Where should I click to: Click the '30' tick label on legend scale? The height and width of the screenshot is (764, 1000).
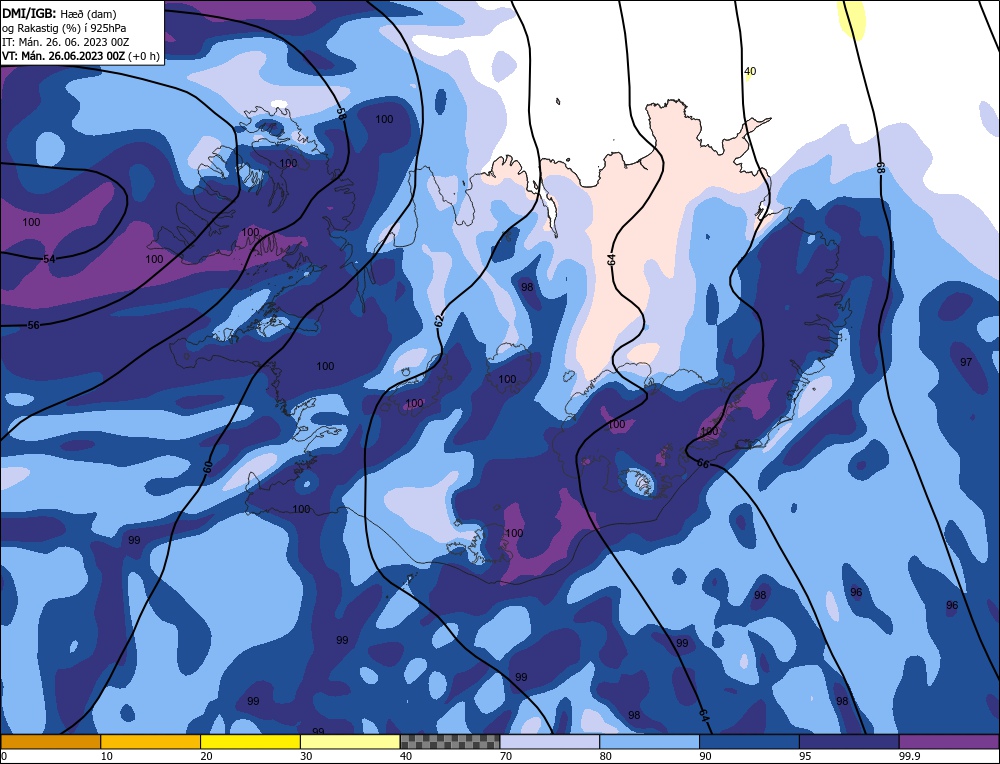tap(306, 756)
